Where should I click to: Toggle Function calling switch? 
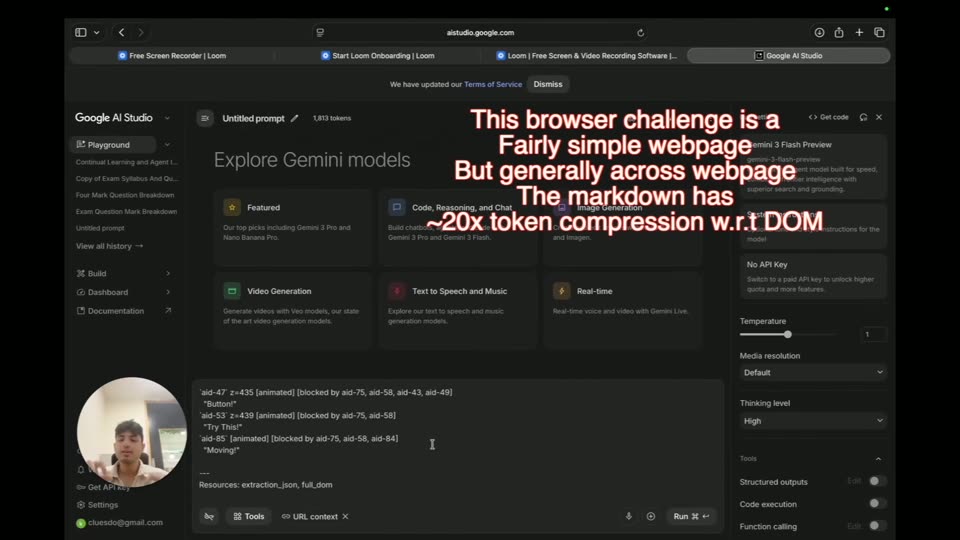877,525
